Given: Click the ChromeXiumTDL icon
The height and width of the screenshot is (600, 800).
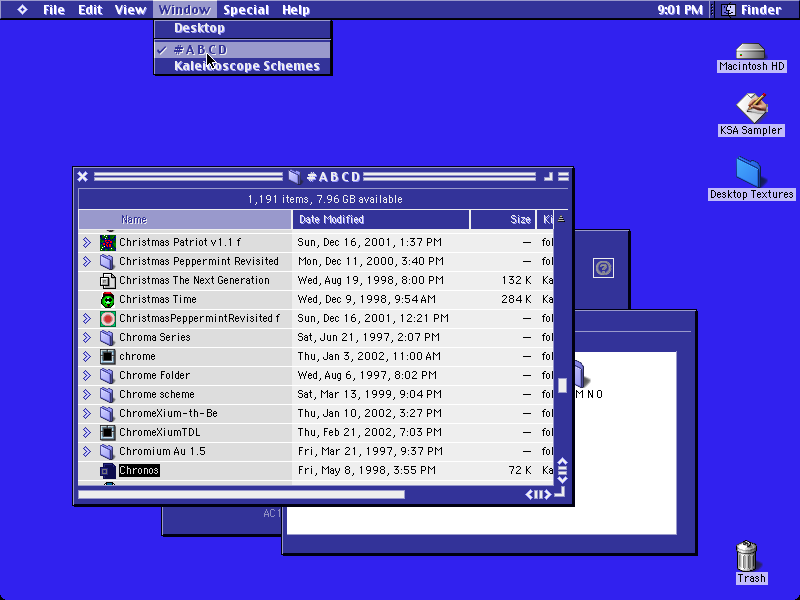Looking at the screenshot, I should click(107, 432).
